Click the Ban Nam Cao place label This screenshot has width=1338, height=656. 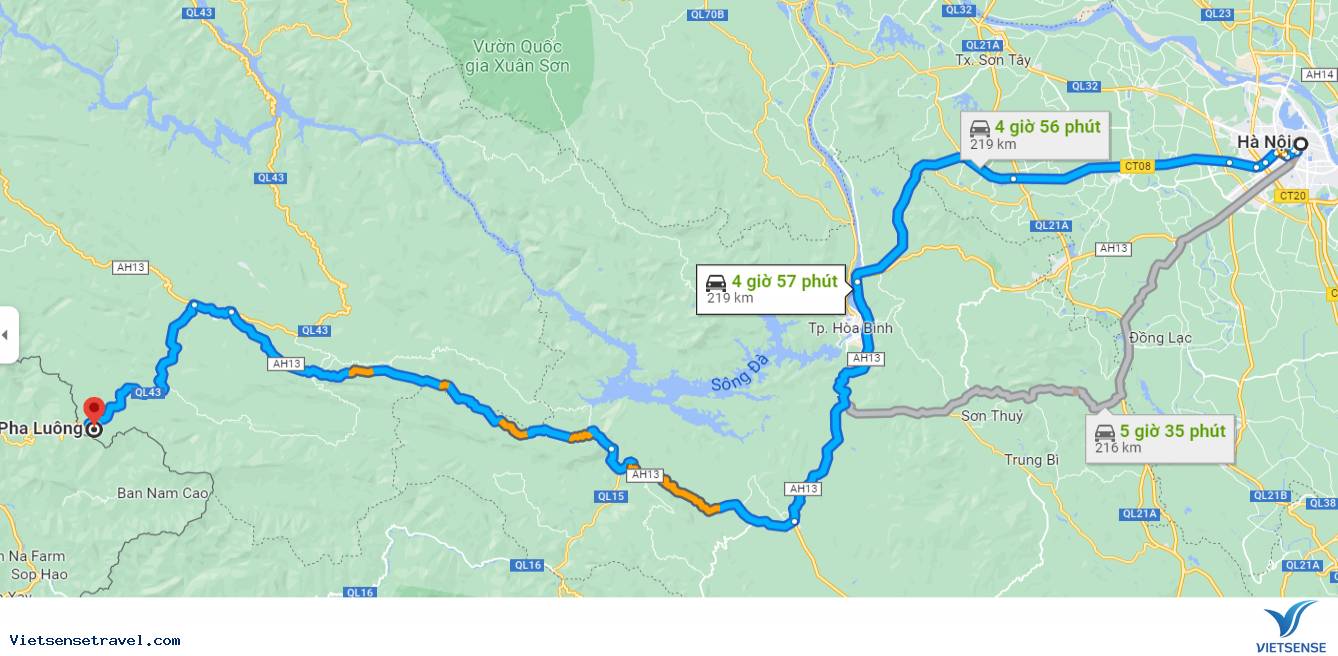[x=163, y=493]
